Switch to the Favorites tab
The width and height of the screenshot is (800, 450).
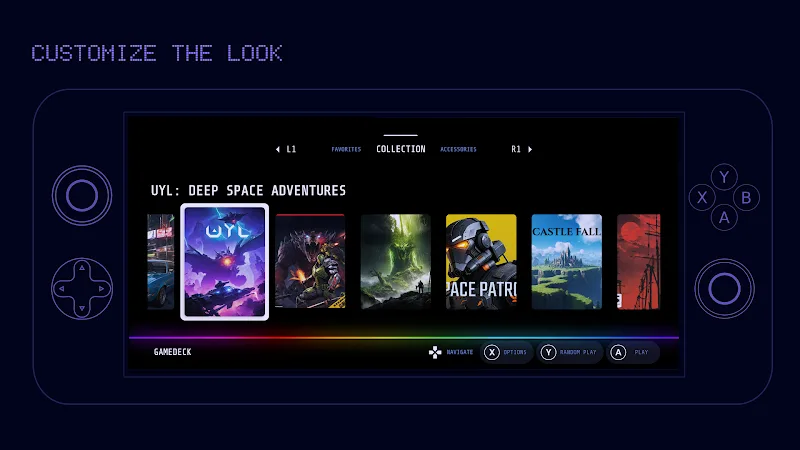(346, 150)
